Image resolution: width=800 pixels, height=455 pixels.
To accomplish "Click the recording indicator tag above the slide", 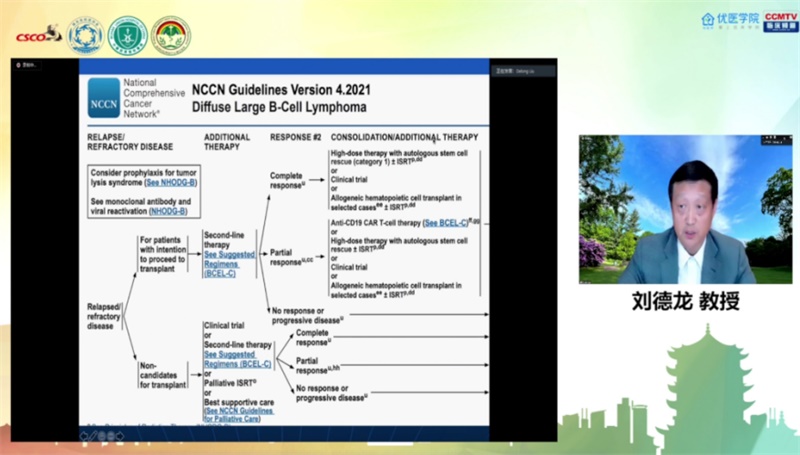I will pos(27,65).
